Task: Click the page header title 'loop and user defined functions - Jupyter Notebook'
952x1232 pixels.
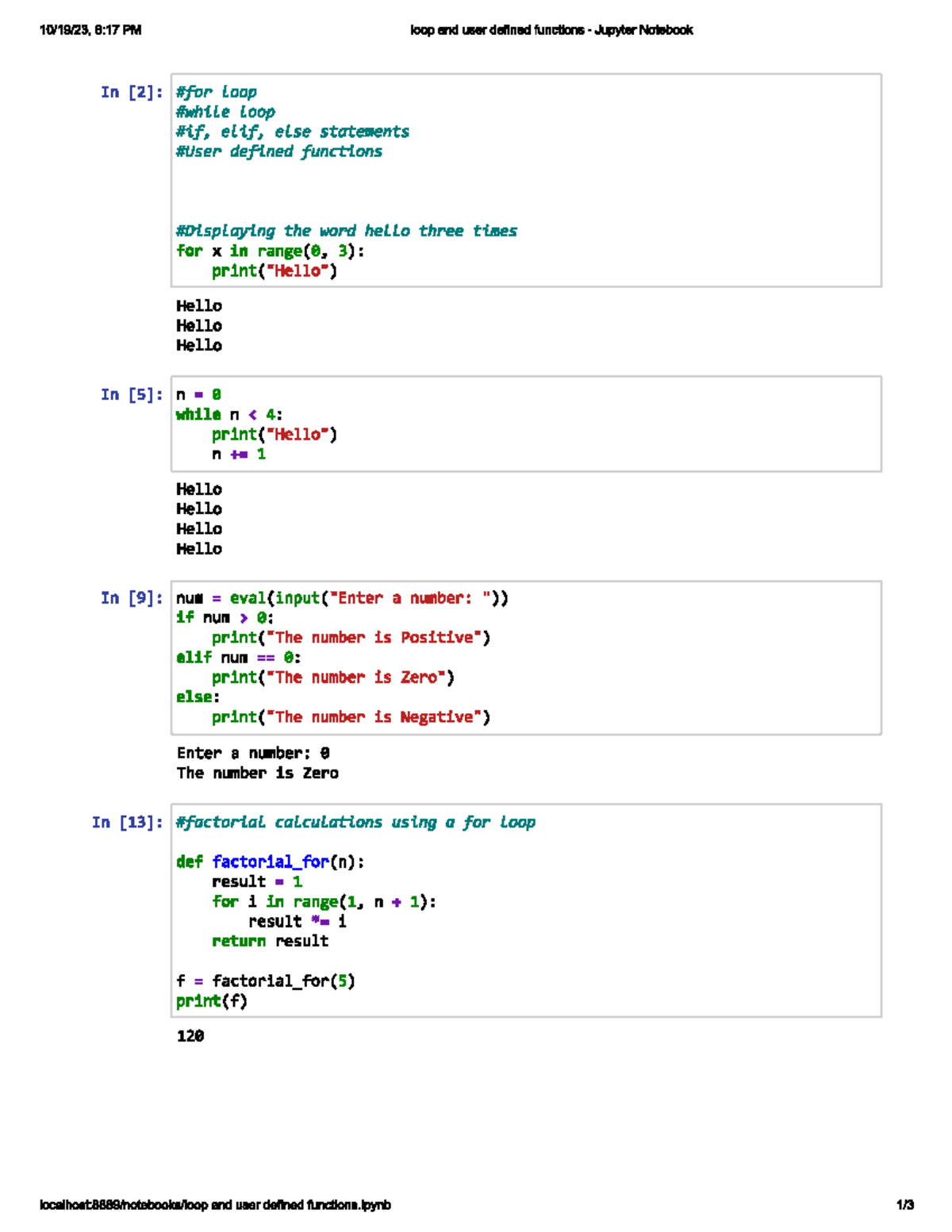Action: point(551,30)
